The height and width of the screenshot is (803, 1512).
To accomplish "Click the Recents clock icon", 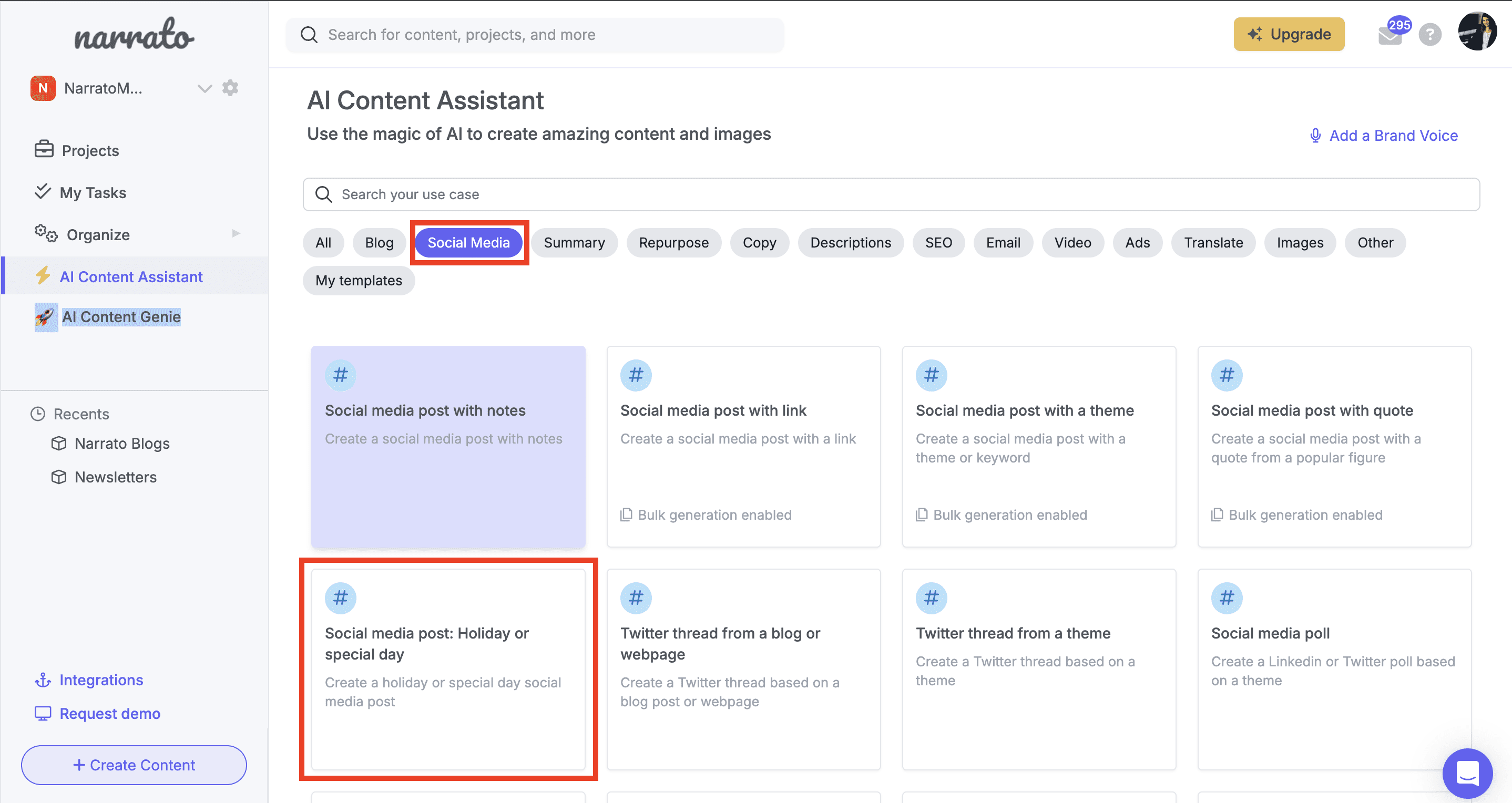I will (37, 414).
